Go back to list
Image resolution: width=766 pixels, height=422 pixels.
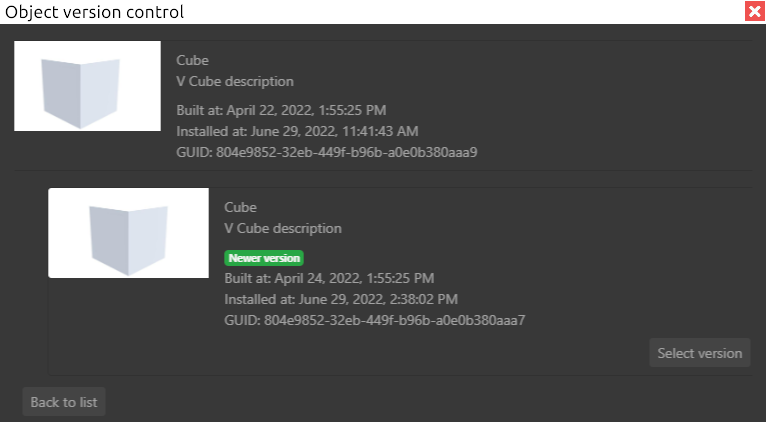64,402
